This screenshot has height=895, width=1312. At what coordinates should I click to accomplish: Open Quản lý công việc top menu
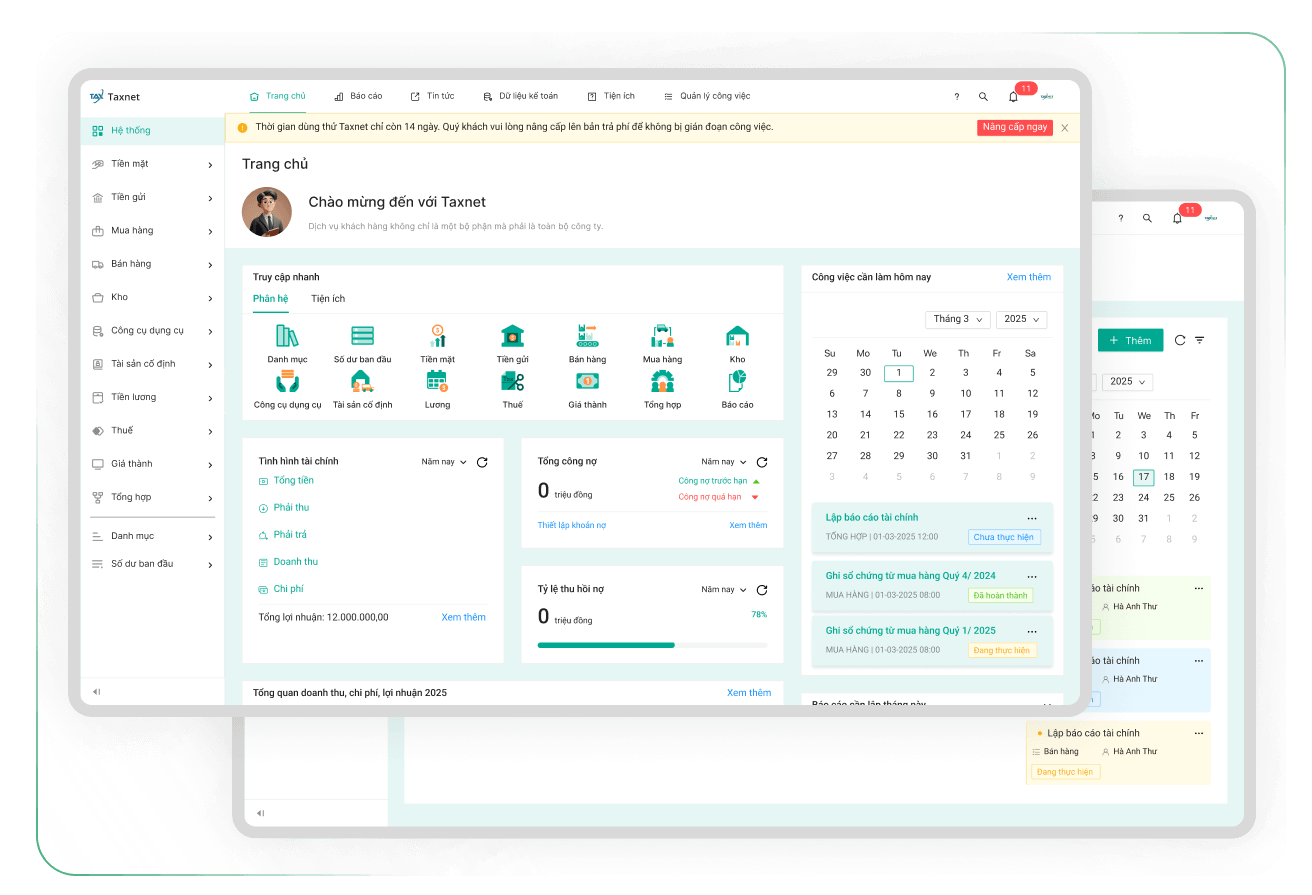[x=707, y=96]
